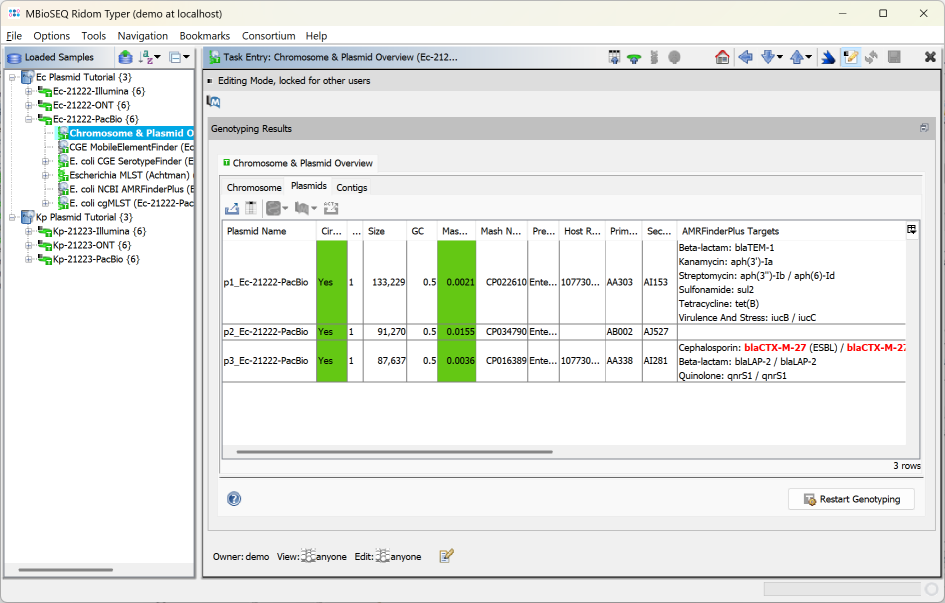Click the export table icon in task toolbar
Viewport: 945px width, 603px height.
click(614, 57)
